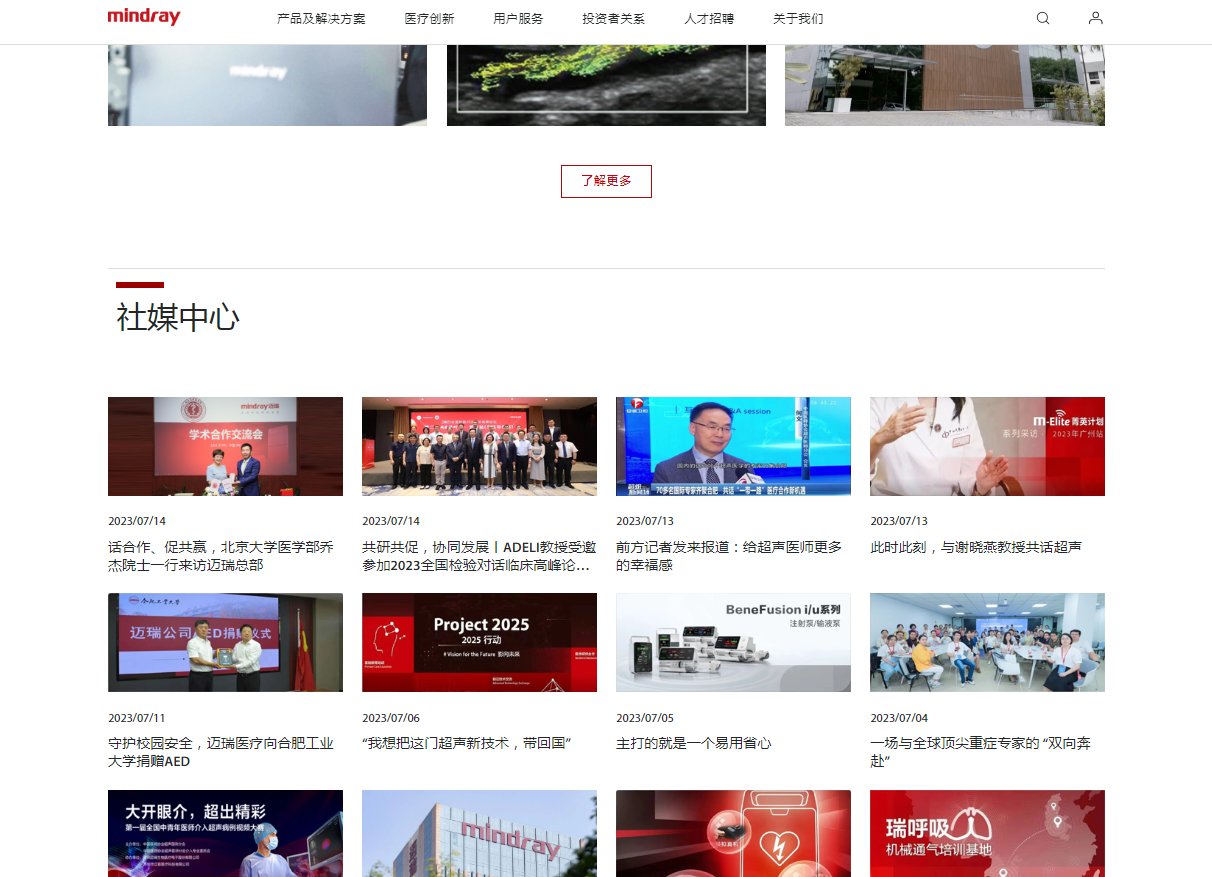1212x877 pixels.
Task: Click the conference audience thumbnail dated 2023/07/04
Action: 987,642
